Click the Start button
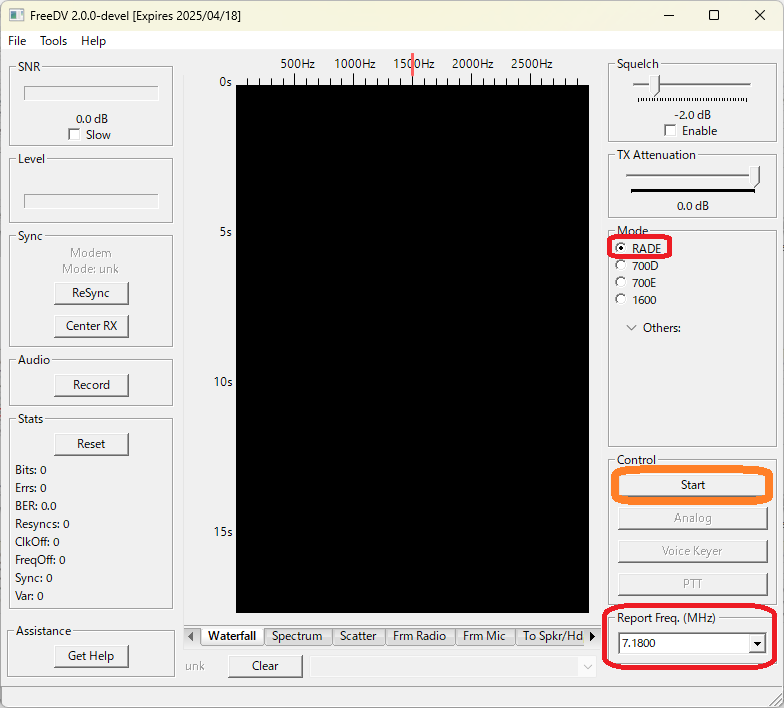This screenshot has width=784, height=708. [692, 485]
